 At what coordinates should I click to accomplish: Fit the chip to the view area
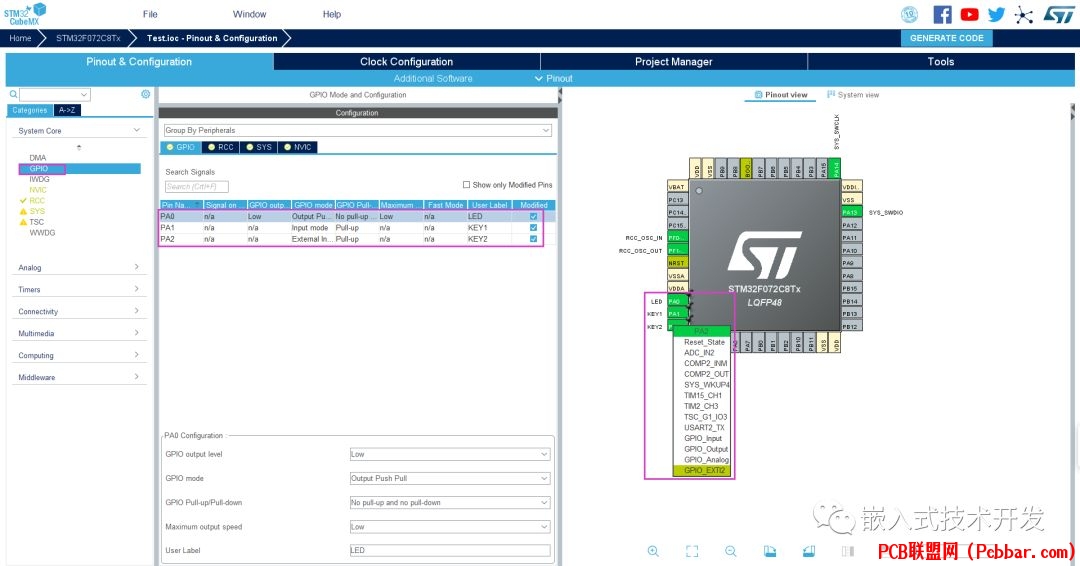click(x=692, y=551)
